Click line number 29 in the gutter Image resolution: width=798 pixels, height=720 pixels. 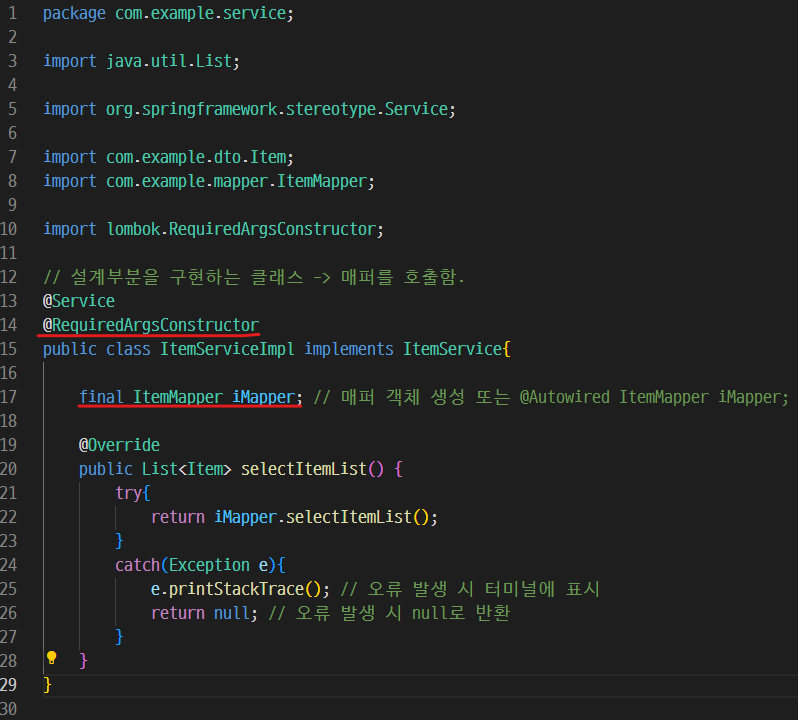point(9,685)
